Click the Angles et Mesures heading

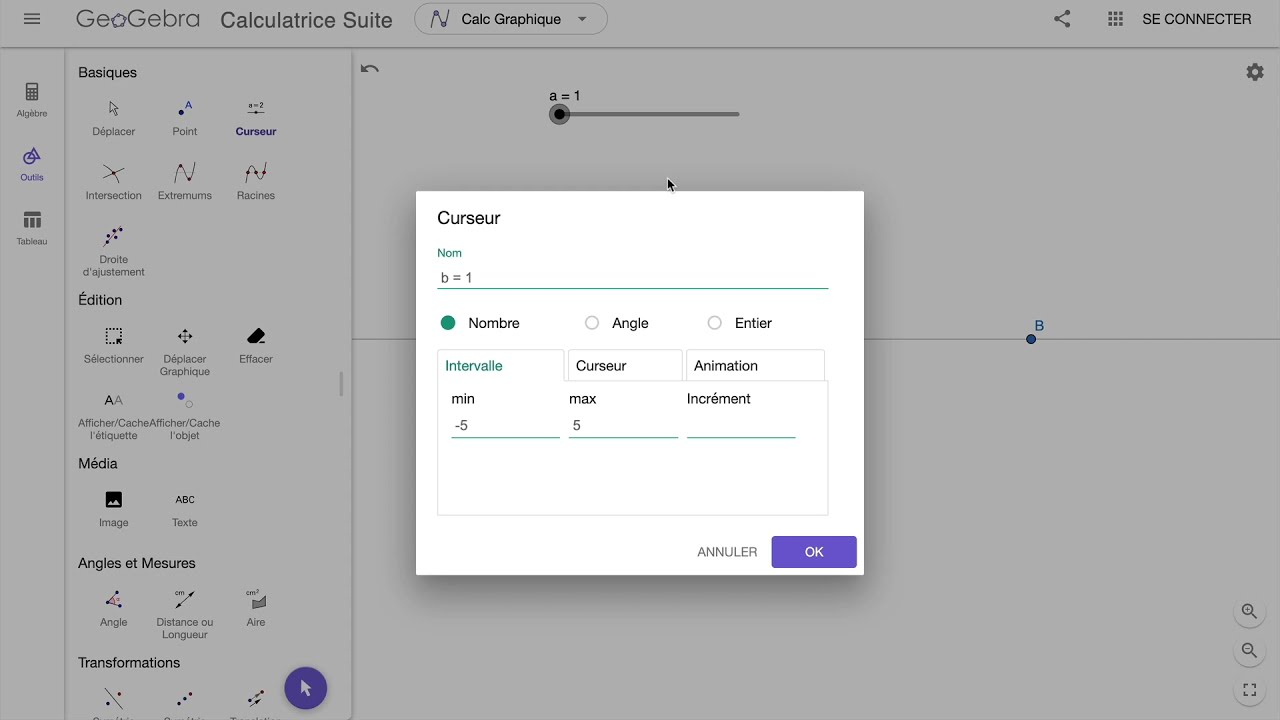pos(137,563)
